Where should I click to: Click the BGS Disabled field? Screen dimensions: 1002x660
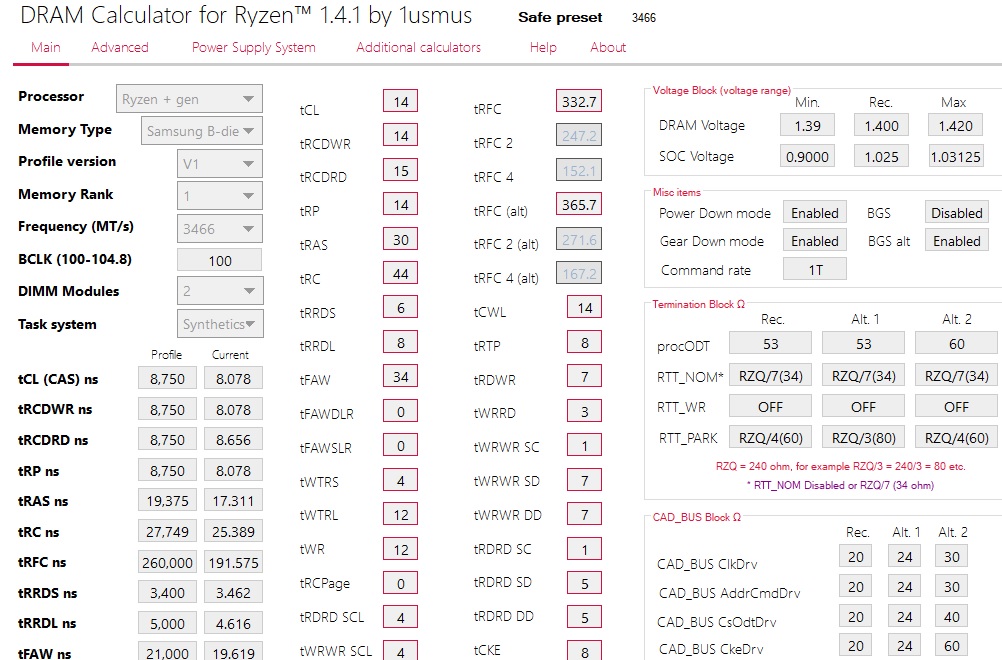[957, 213]
